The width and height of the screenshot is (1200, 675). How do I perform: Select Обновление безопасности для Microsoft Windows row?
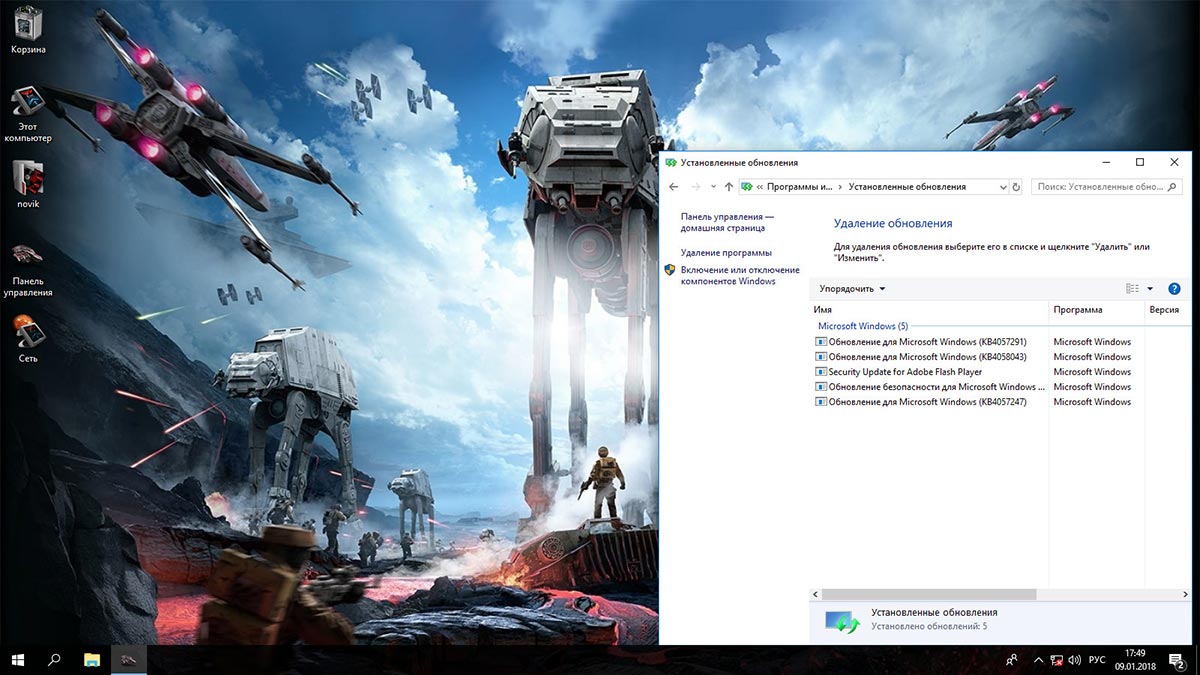point(929,387)
